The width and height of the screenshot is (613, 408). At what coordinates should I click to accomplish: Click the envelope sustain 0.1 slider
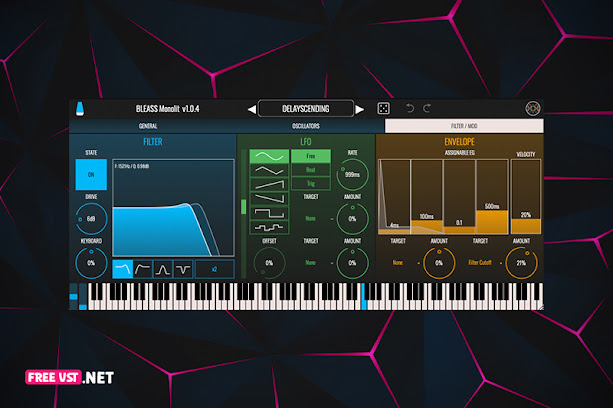coord(459,197)
